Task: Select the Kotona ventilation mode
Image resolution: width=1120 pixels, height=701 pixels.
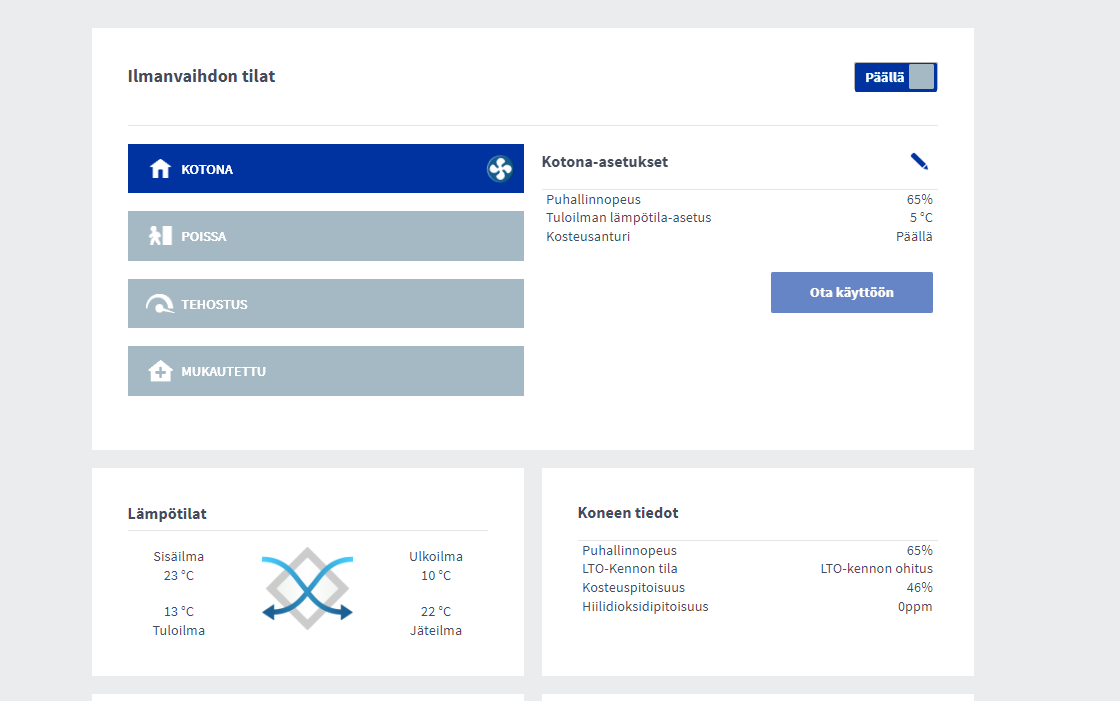Action: (x=326, y=169)
